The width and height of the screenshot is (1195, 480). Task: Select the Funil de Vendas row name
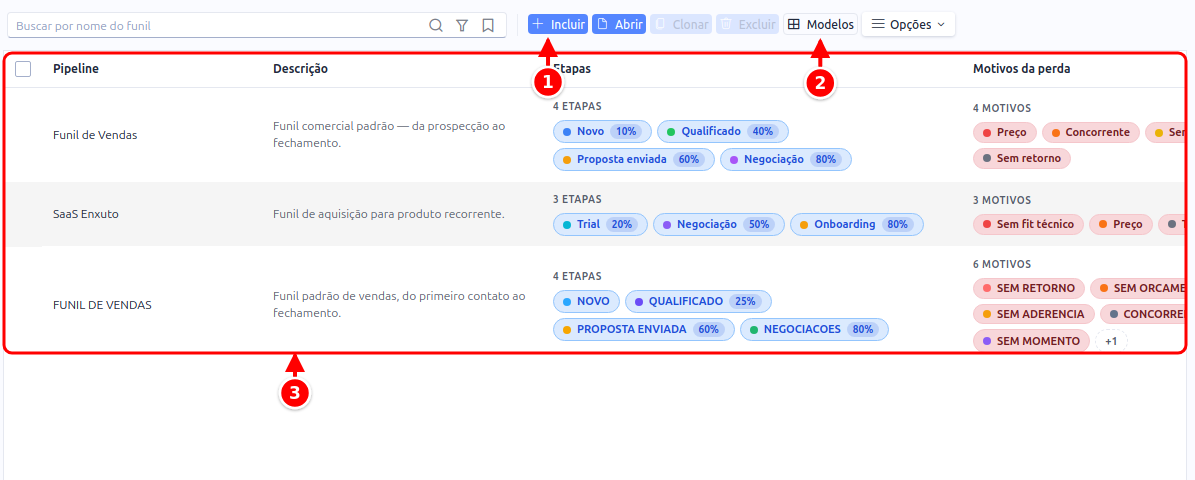coord(95,135)
